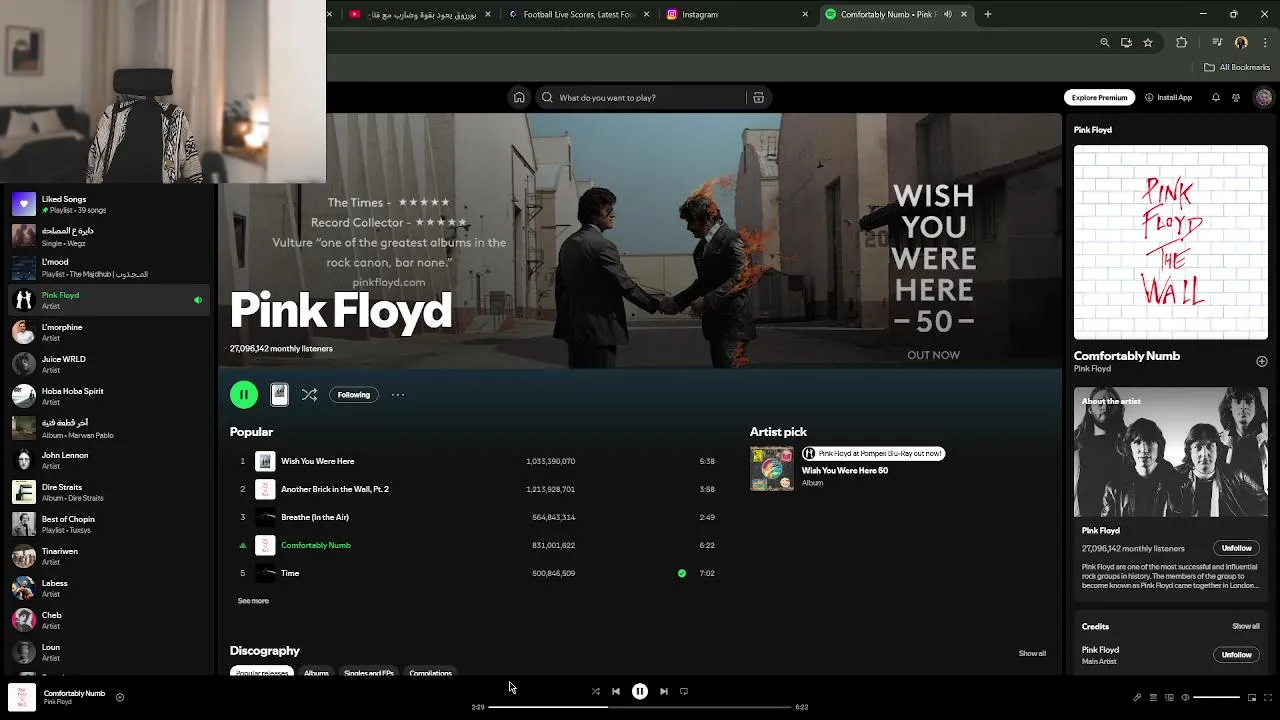Open Dire Straits album in library

coord(108,492)
